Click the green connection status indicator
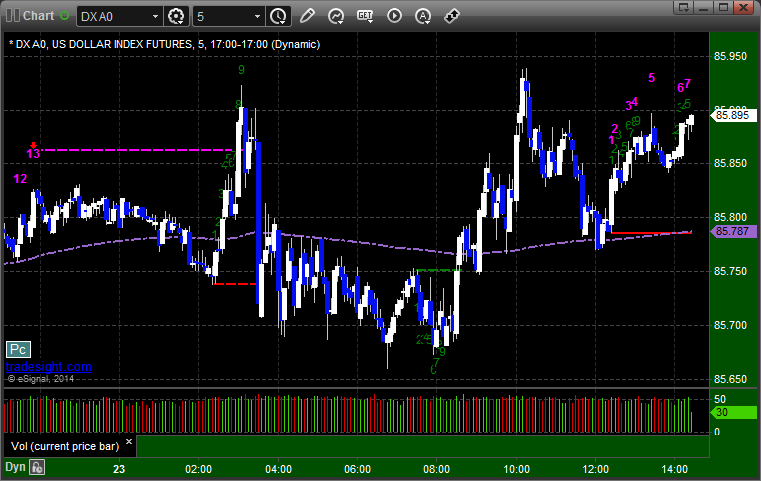Viewport: 761px width, 481px height. [65, 16]
